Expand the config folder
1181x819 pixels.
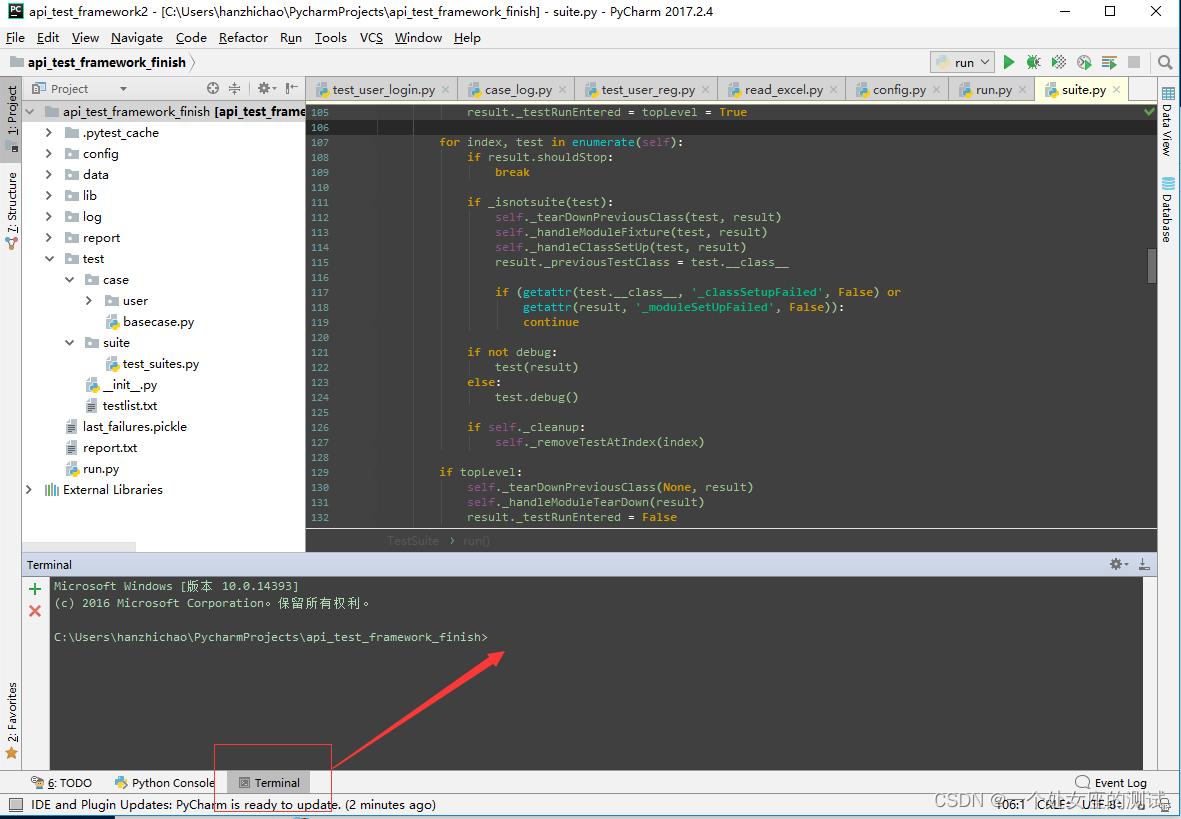(x=49, y=154)
